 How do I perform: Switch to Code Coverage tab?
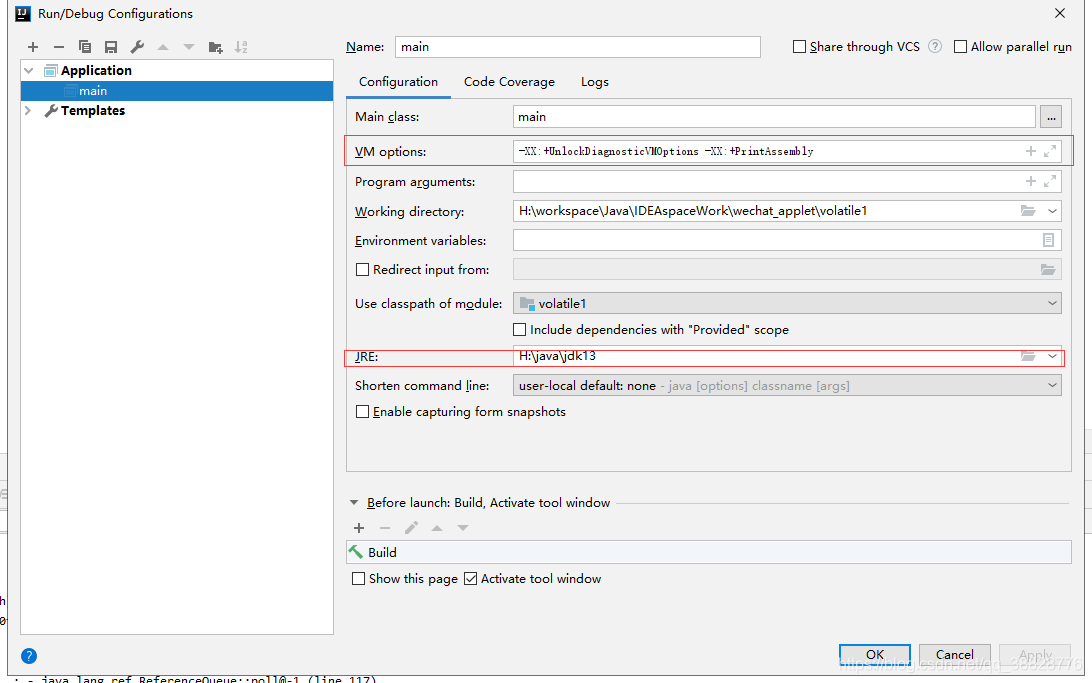pos(509,82)
